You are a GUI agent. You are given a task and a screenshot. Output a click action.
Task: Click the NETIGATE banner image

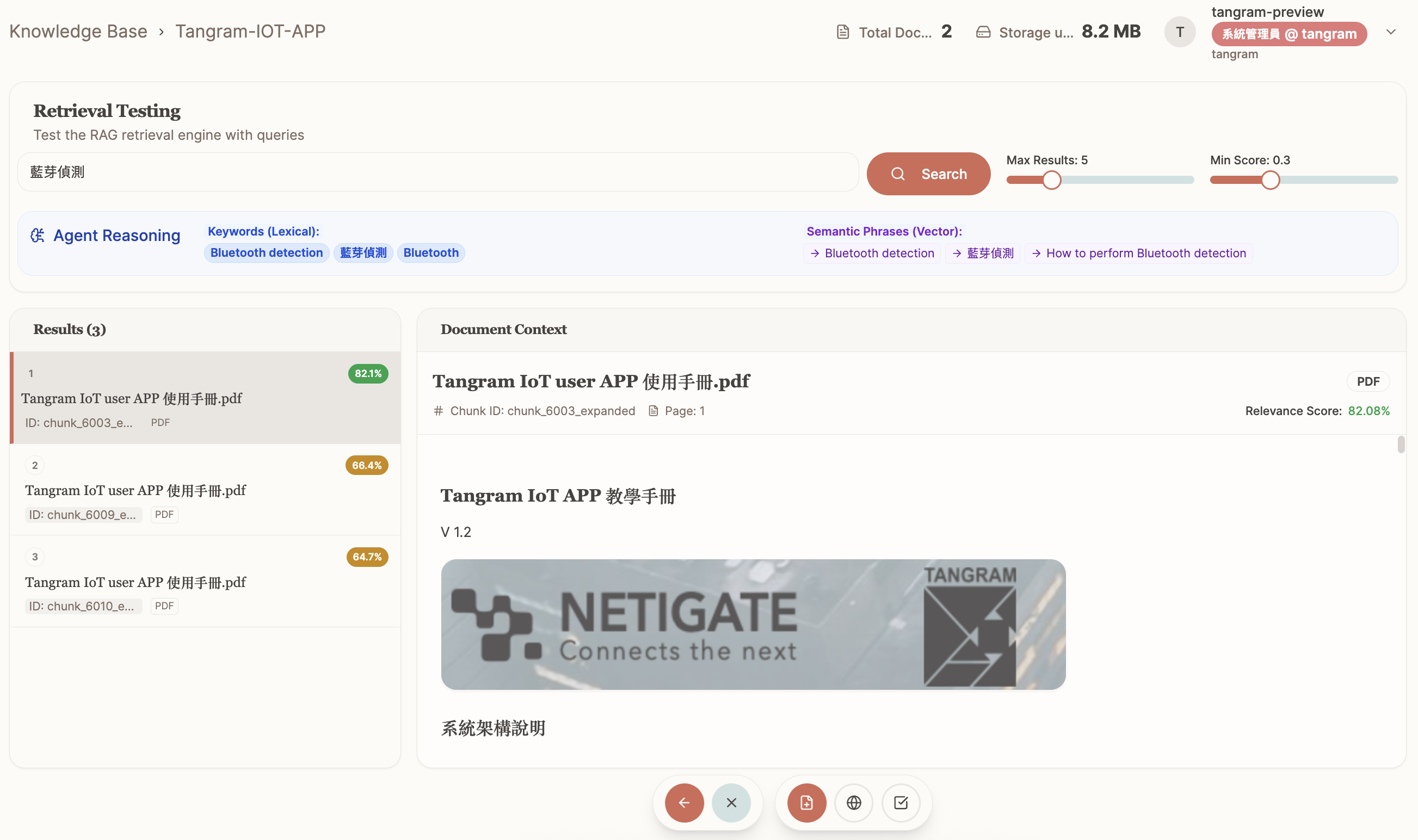(753, 625)
